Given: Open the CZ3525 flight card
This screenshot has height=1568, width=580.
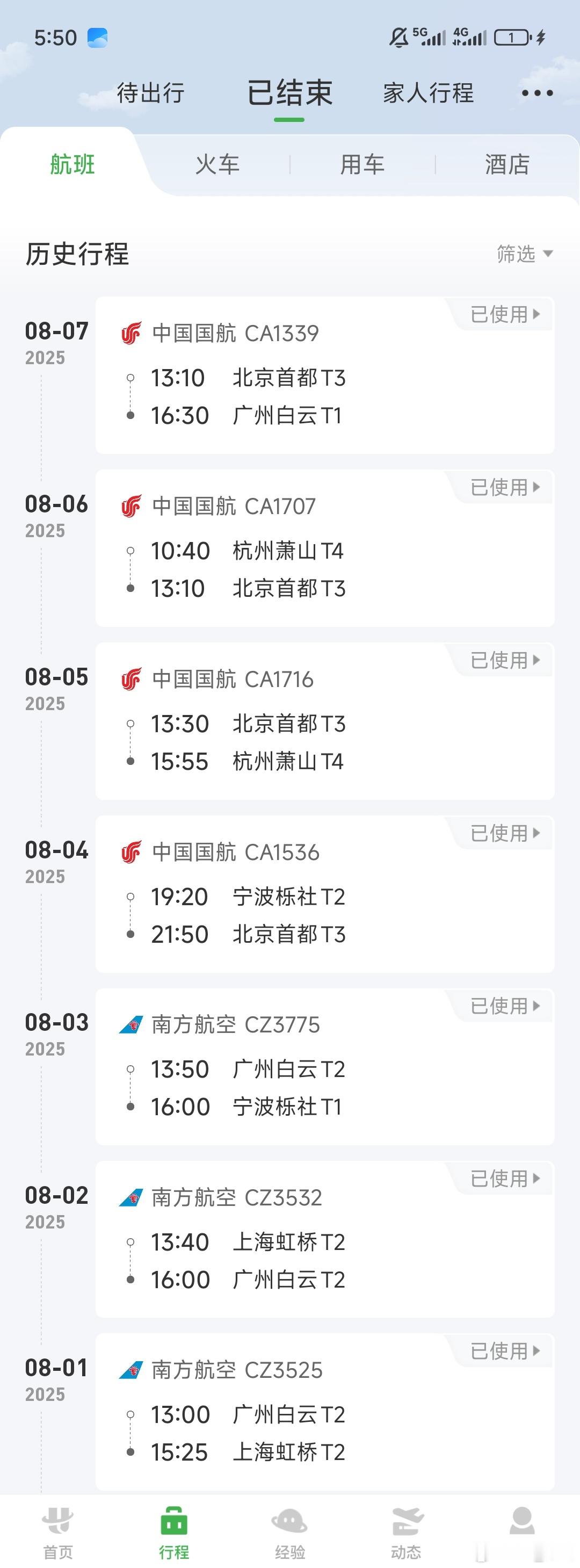Looking at the screenshot, I should [325, 1412].
